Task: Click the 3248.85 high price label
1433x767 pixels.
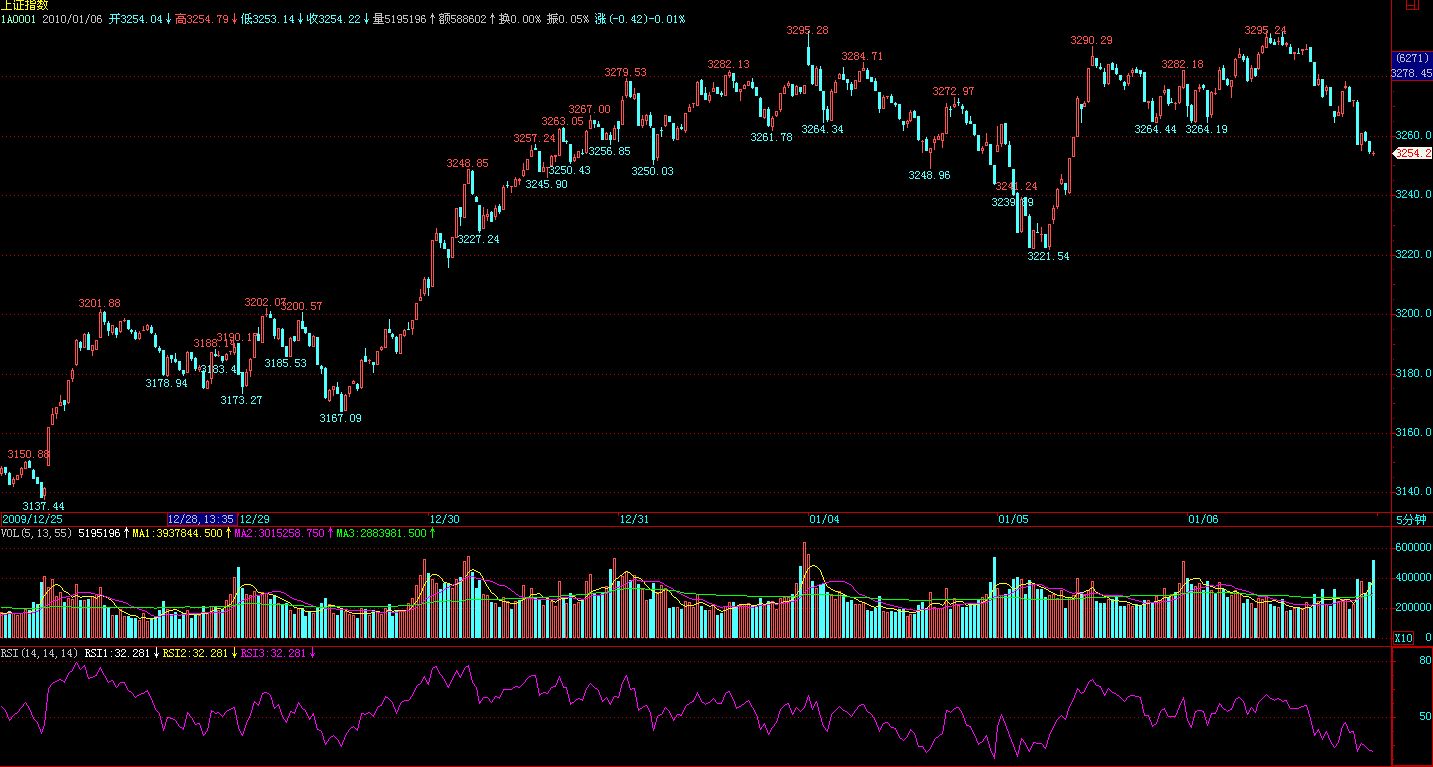Action: [x=467, y=163]
